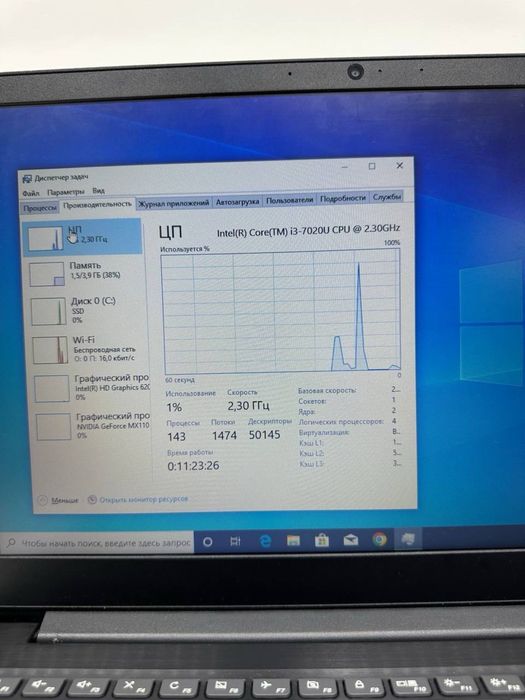Open the Mail app from the taskbar
Screen dimensions: 525x700
(351, 540)
